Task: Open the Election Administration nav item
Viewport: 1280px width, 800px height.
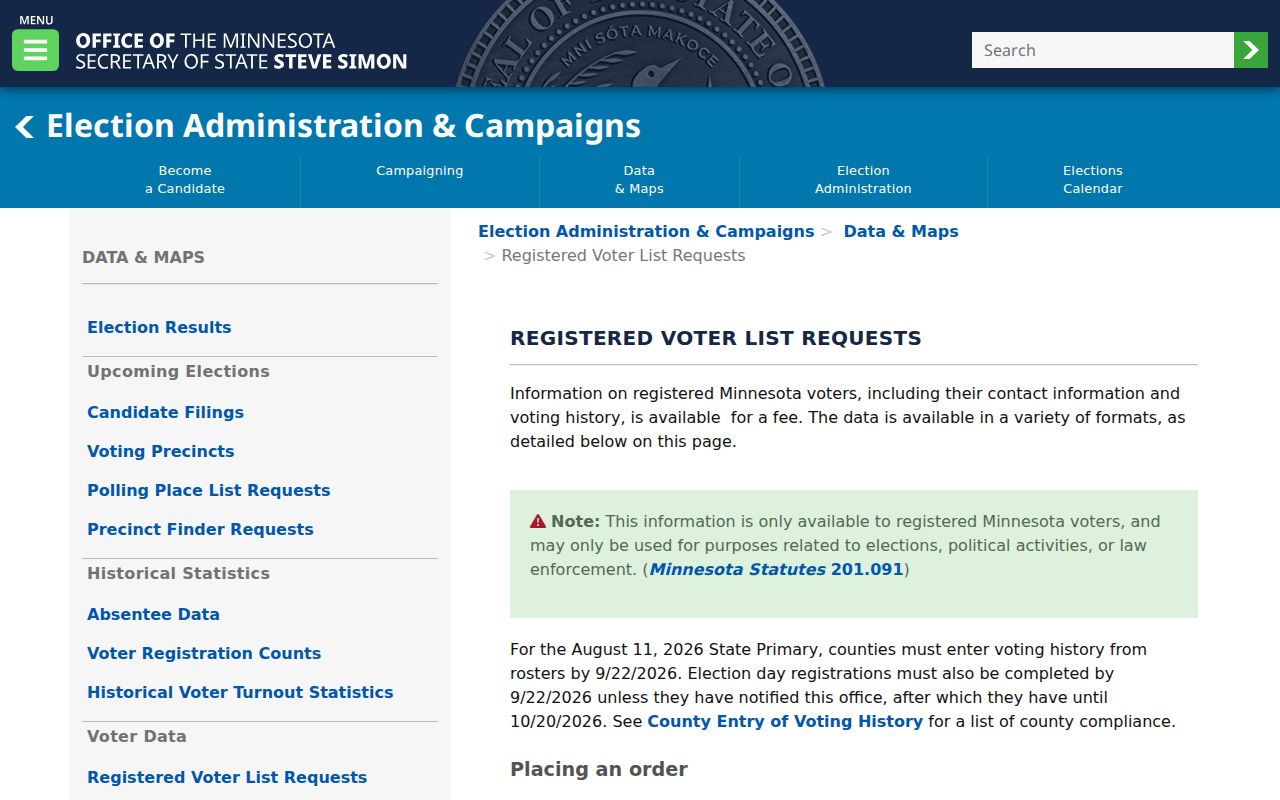Action: pos(863,180)
